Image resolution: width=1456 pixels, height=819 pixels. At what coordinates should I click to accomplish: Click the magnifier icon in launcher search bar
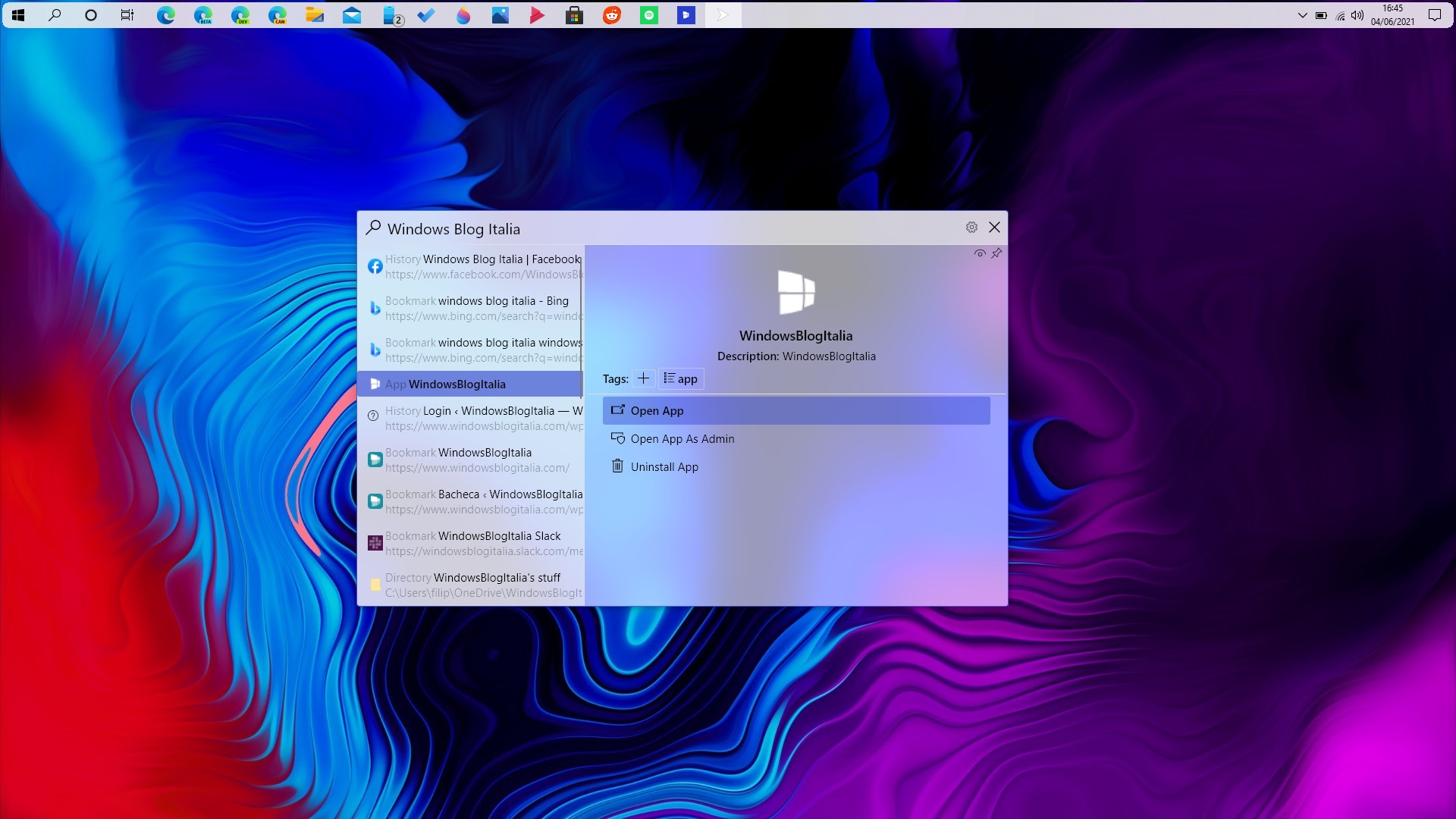[373, 227]
